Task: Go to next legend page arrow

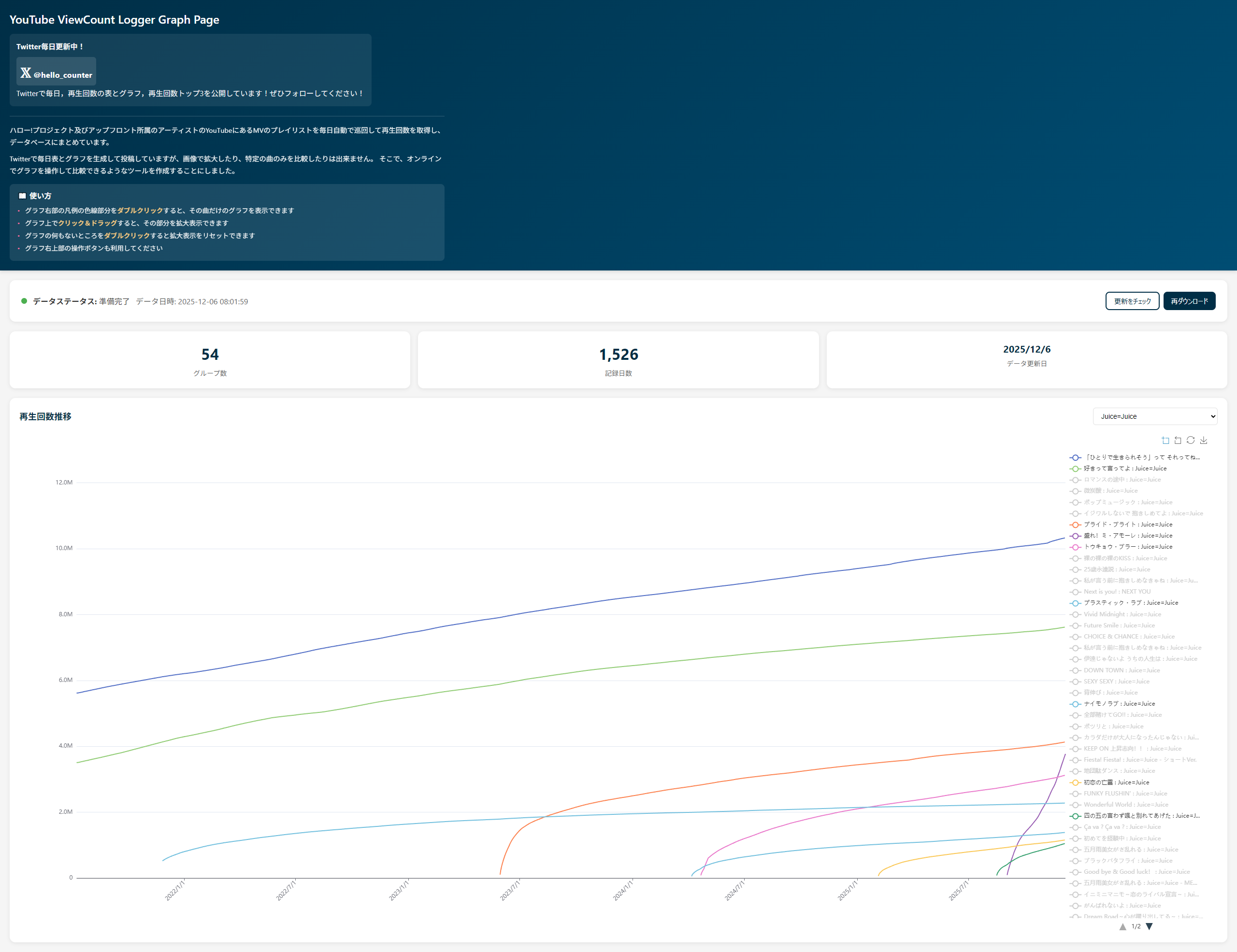Action: coord(1149,926)
